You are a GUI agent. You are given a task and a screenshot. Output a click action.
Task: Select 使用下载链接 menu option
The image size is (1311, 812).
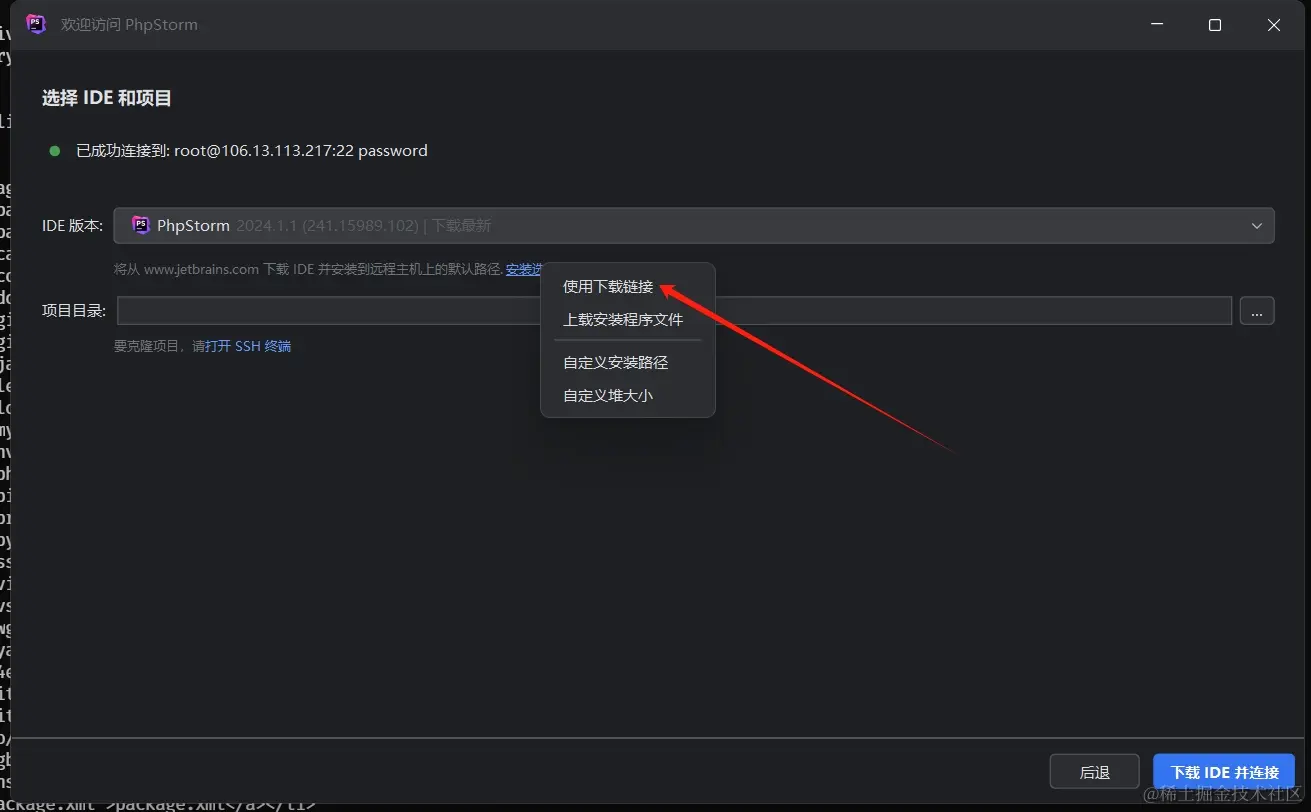[x=608, y=287]
